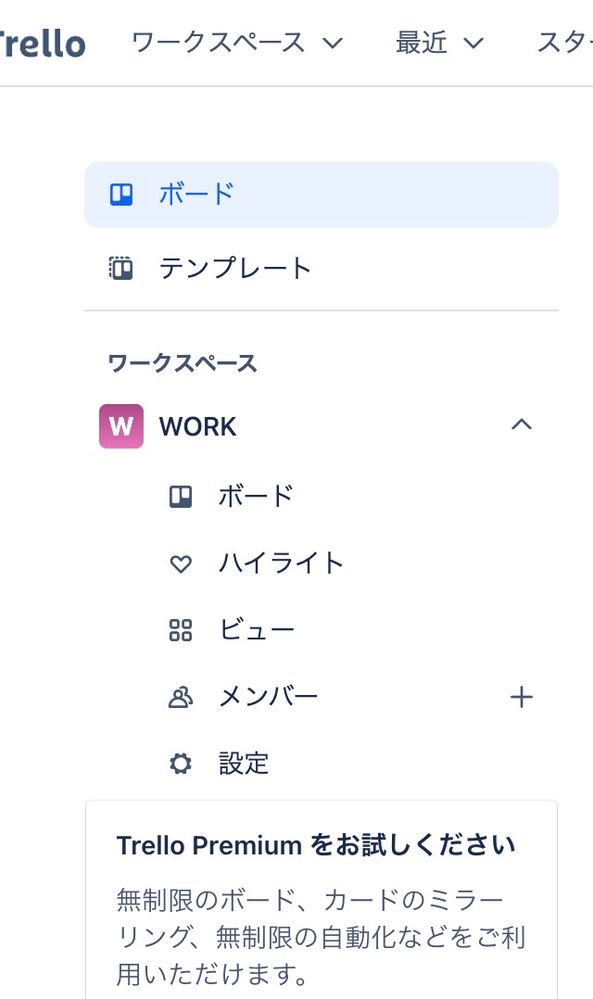The width and height of the screenshot is (593, 999).
Task: Click the 設定 gear icon
Action: pyautogui.click(x=180, y=763)
